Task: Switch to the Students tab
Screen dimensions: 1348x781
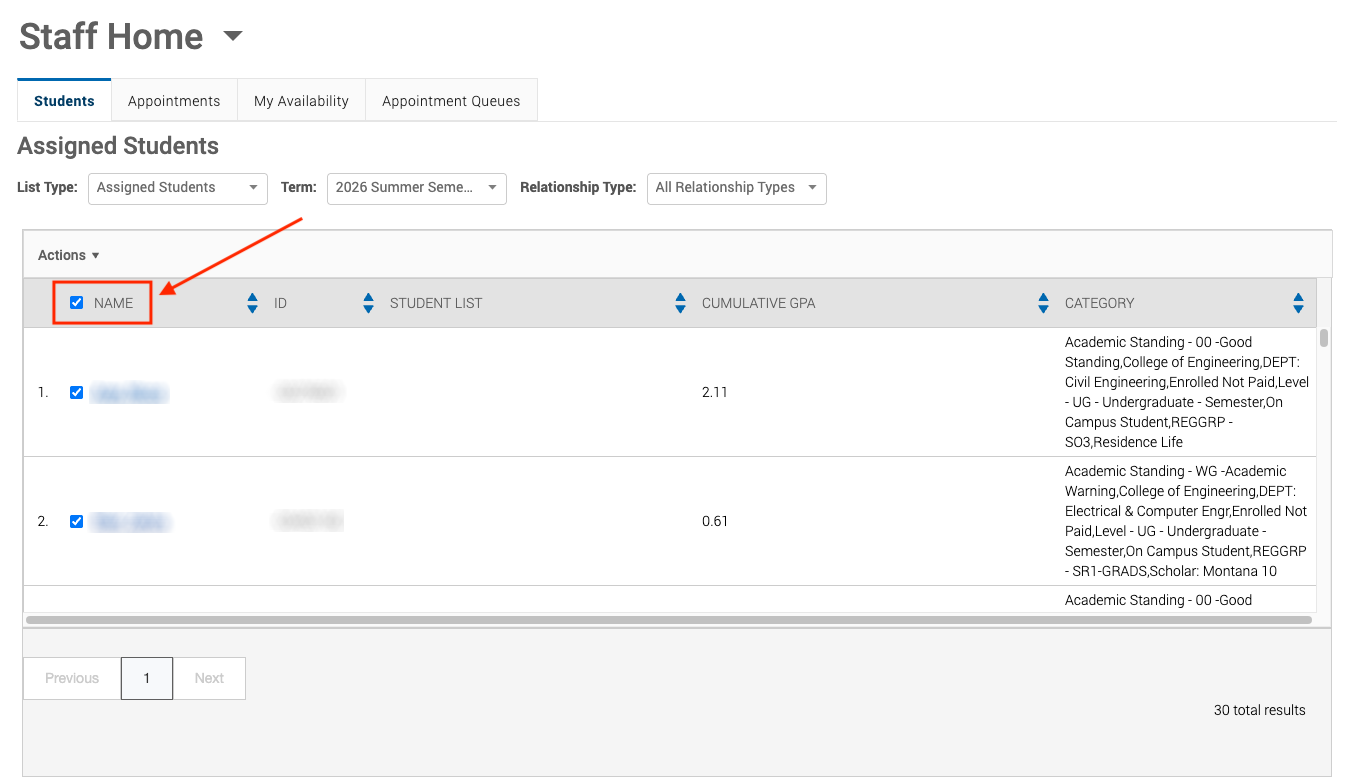Action: pyautogui.click(x=64, y=101)
